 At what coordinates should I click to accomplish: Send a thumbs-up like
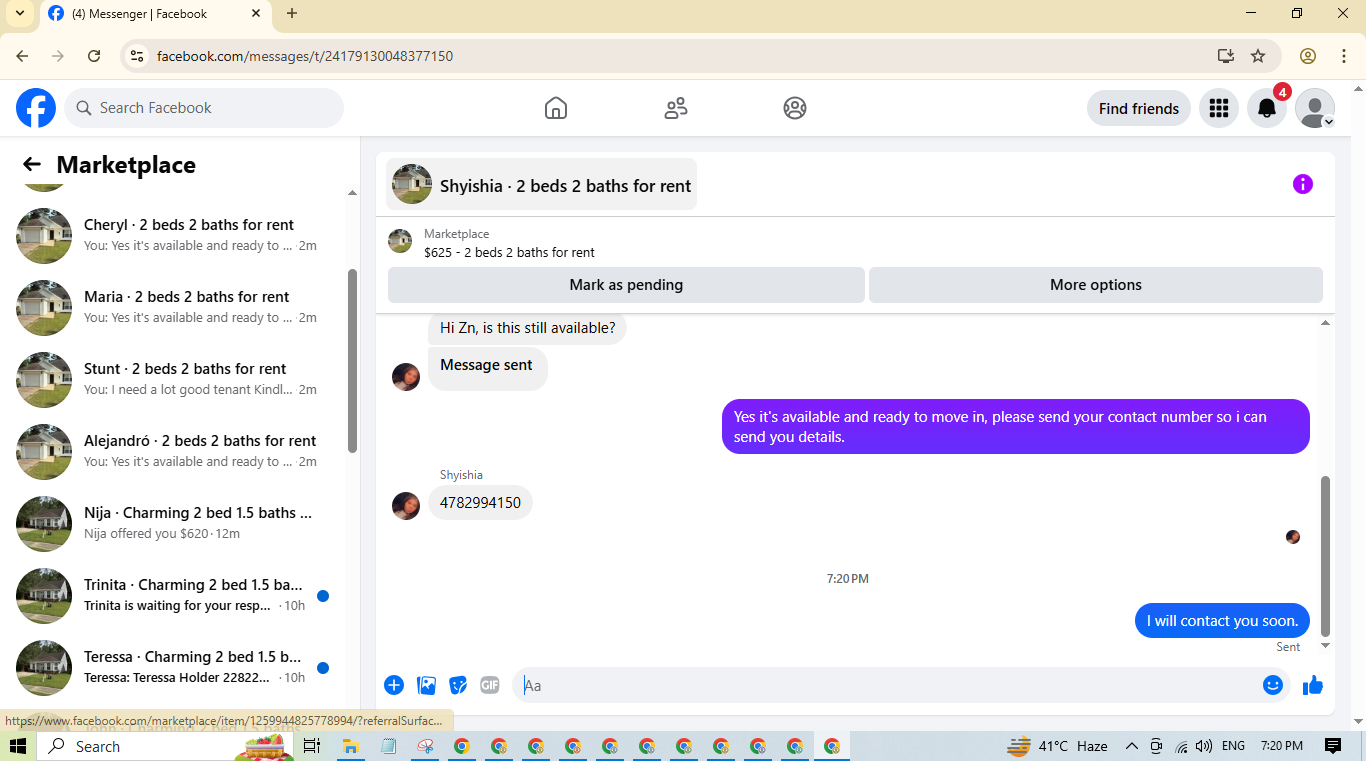(x=1313, y=685)
